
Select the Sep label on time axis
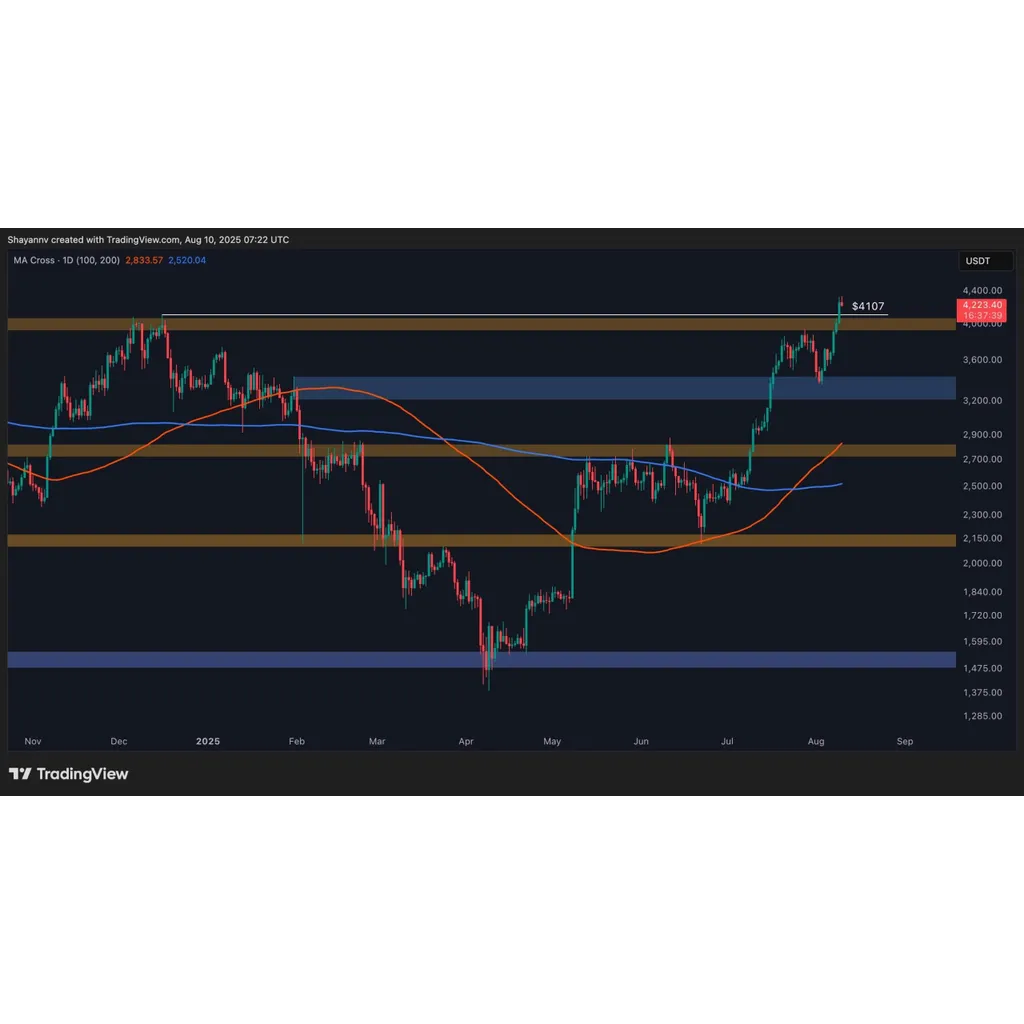[x=904, y=741]
